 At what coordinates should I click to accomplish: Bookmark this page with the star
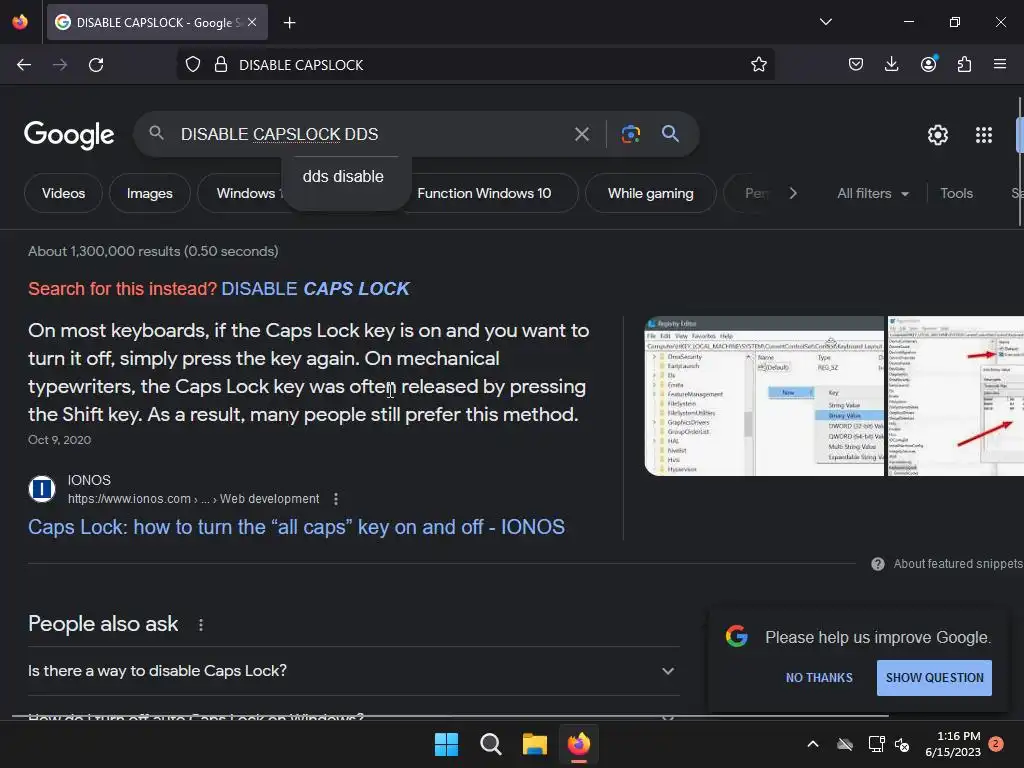click(758, 65)
